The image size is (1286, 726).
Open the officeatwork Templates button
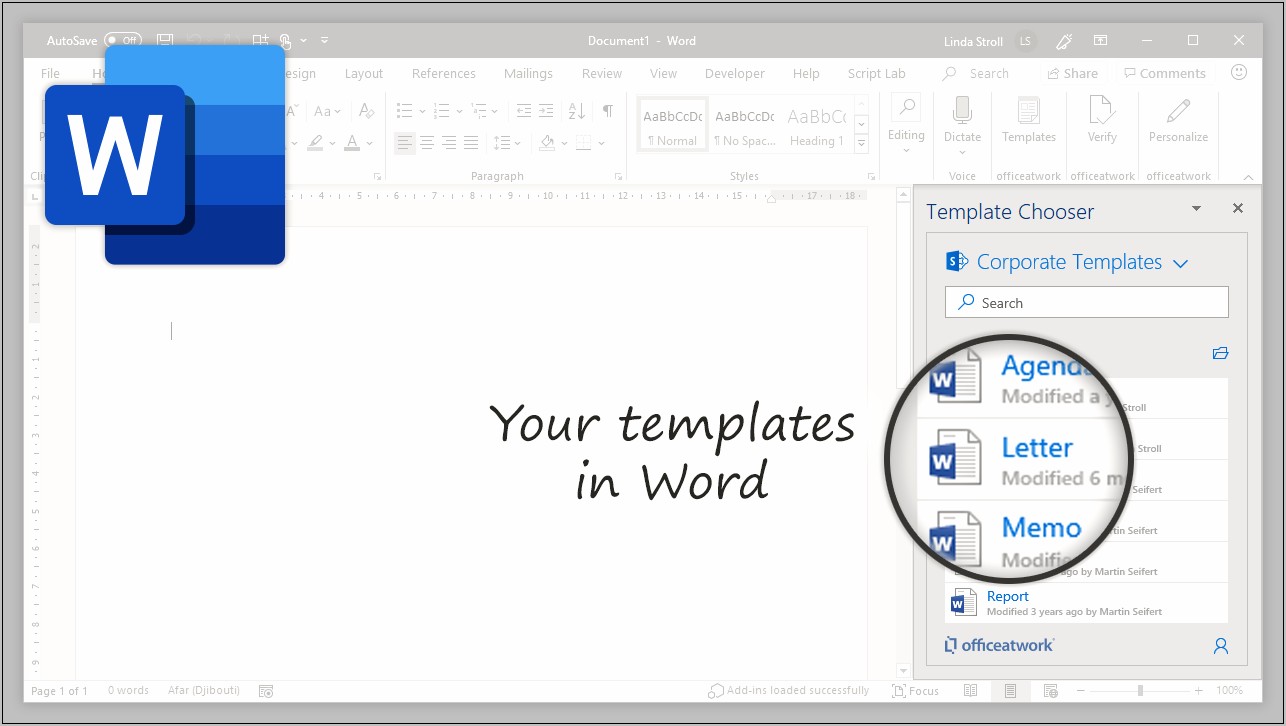[1028, 120]
